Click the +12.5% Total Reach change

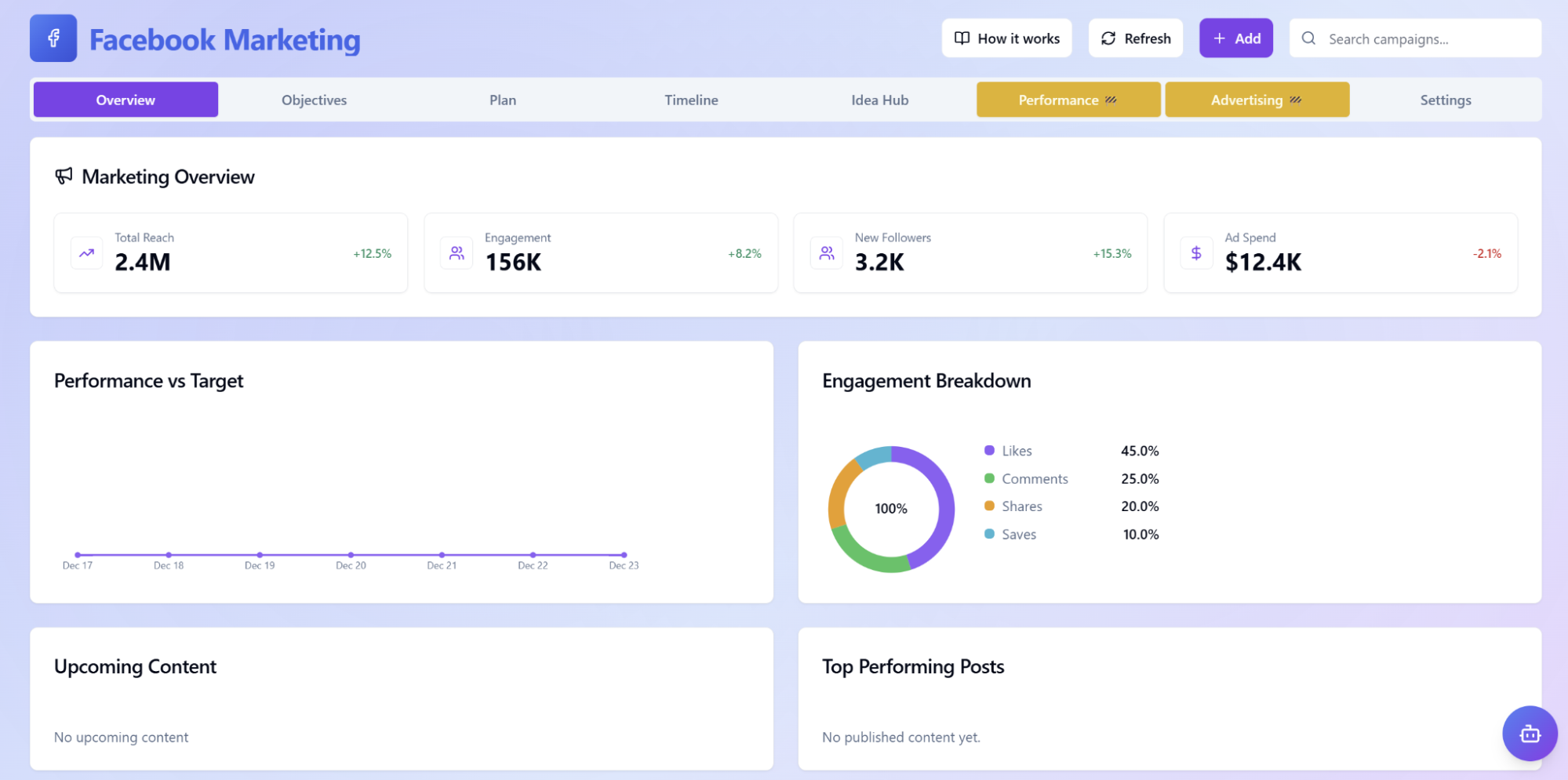[372, 253]
